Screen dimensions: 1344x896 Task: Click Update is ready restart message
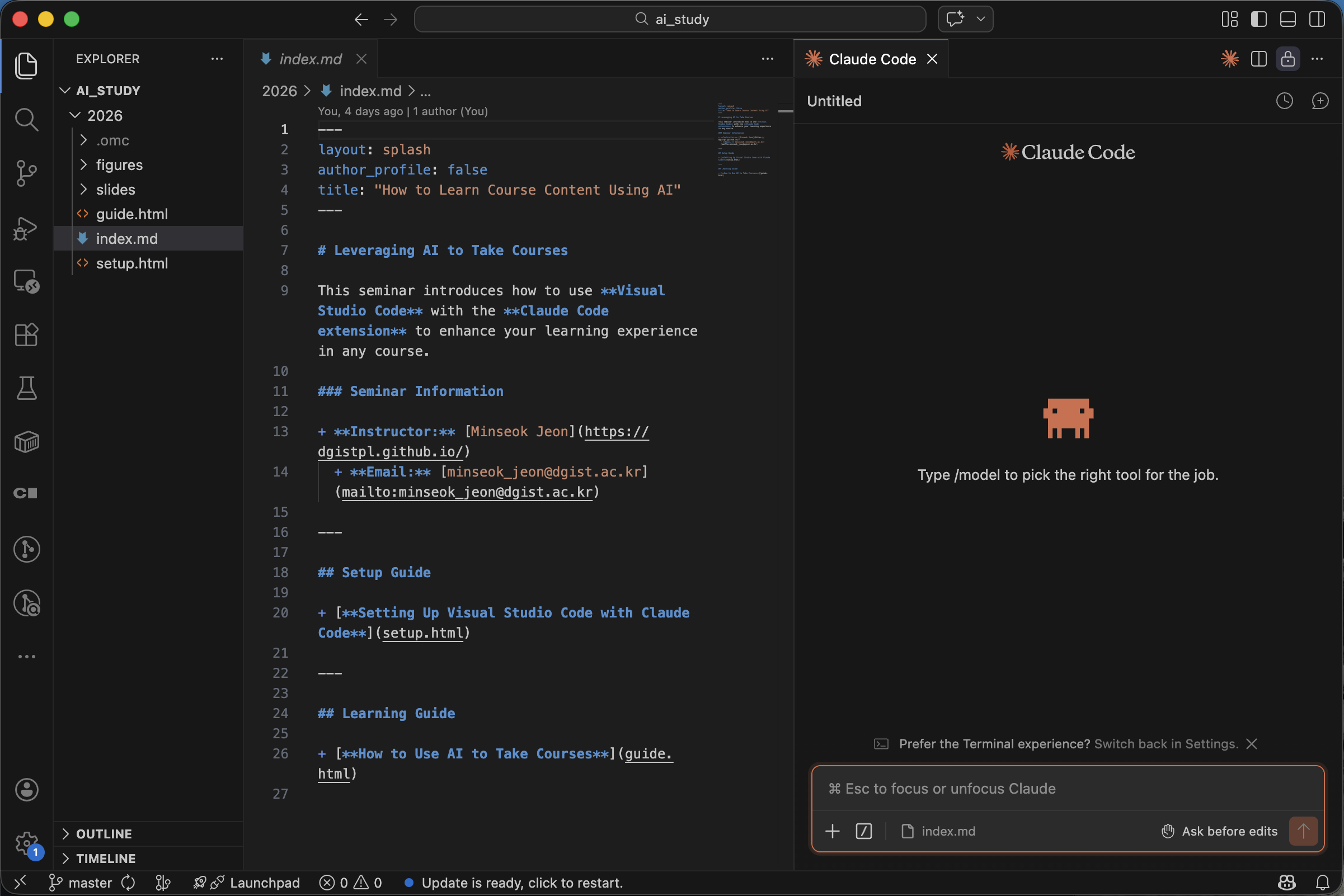513,883
